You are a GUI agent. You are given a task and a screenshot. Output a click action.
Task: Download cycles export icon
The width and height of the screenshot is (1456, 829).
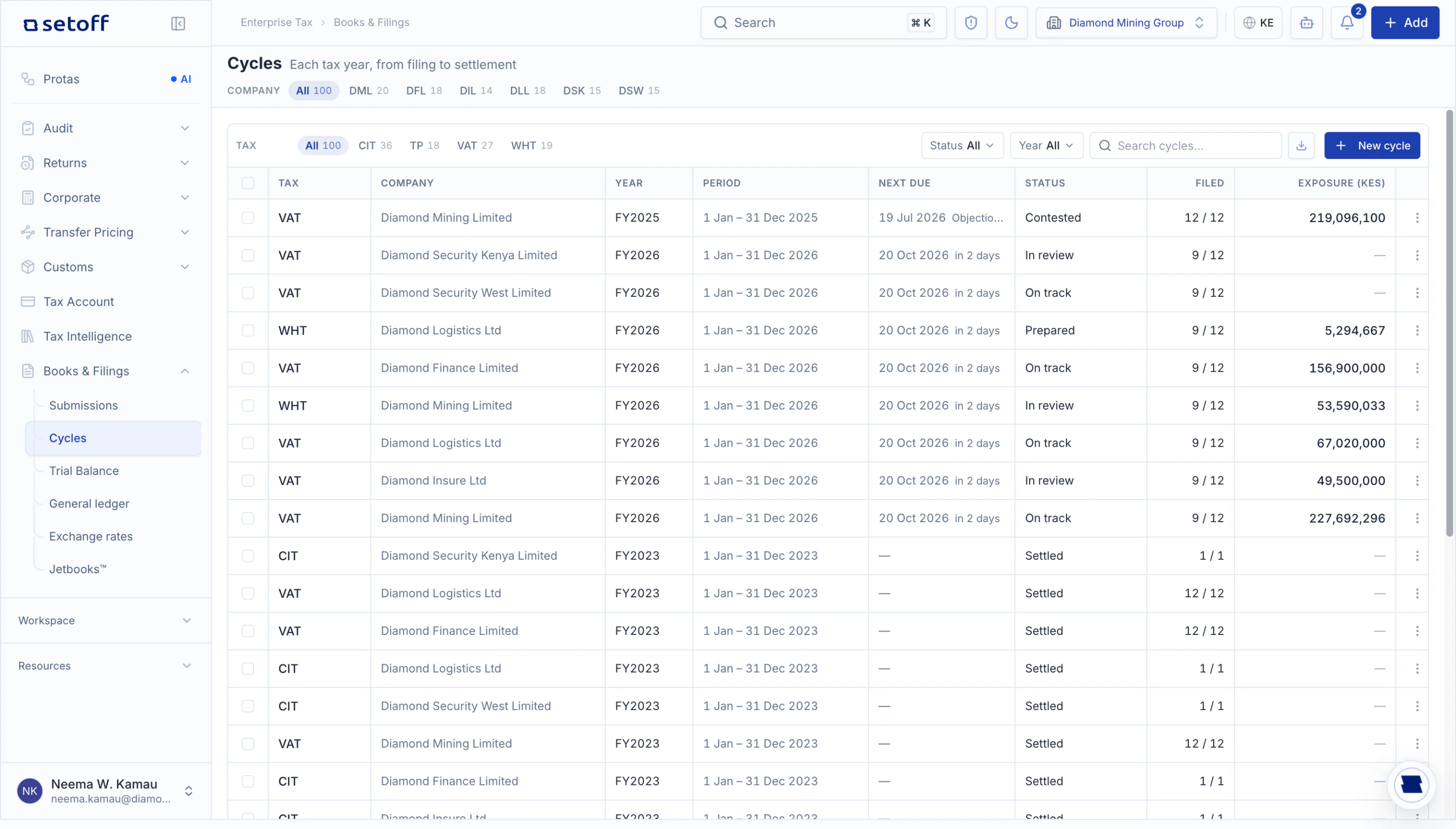pos(1301,146)
